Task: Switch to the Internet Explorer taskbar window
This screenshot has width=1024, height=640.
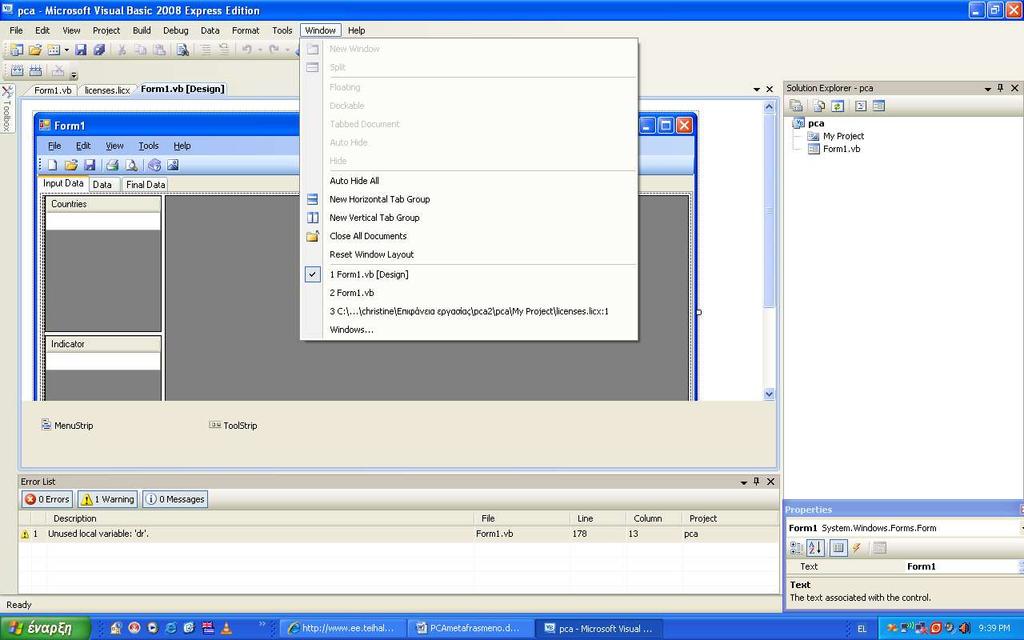Action: (x=345, y=628)
